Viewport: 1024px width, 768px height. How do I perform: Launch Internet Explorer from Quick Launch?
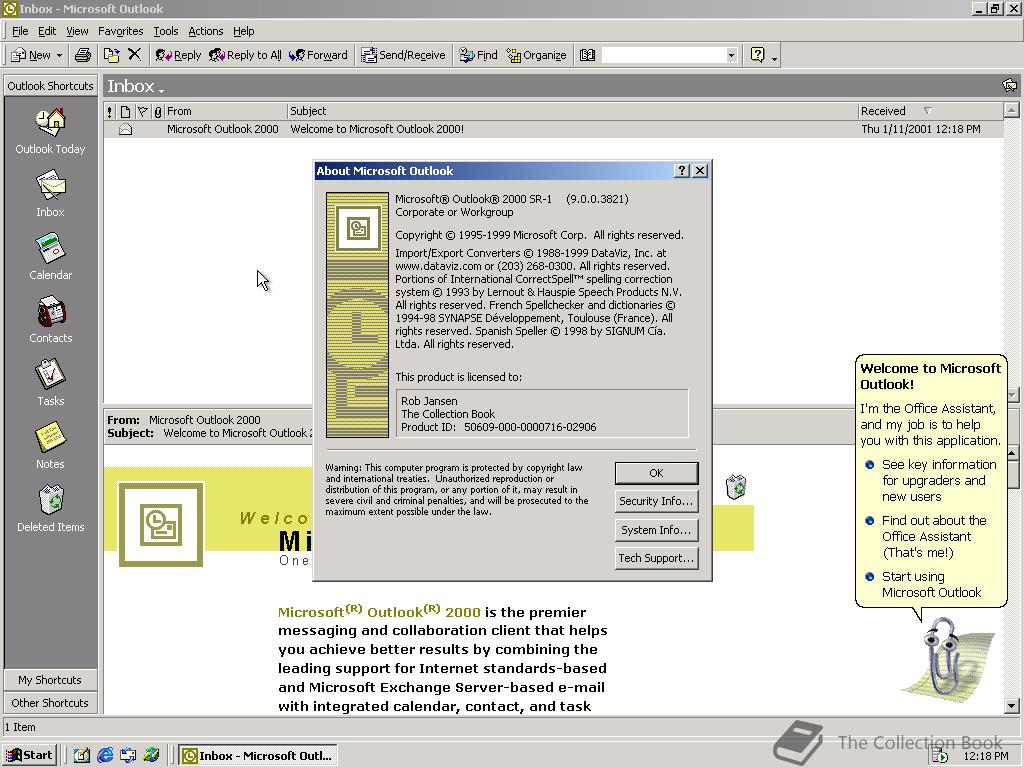click(x=104, y=755)
